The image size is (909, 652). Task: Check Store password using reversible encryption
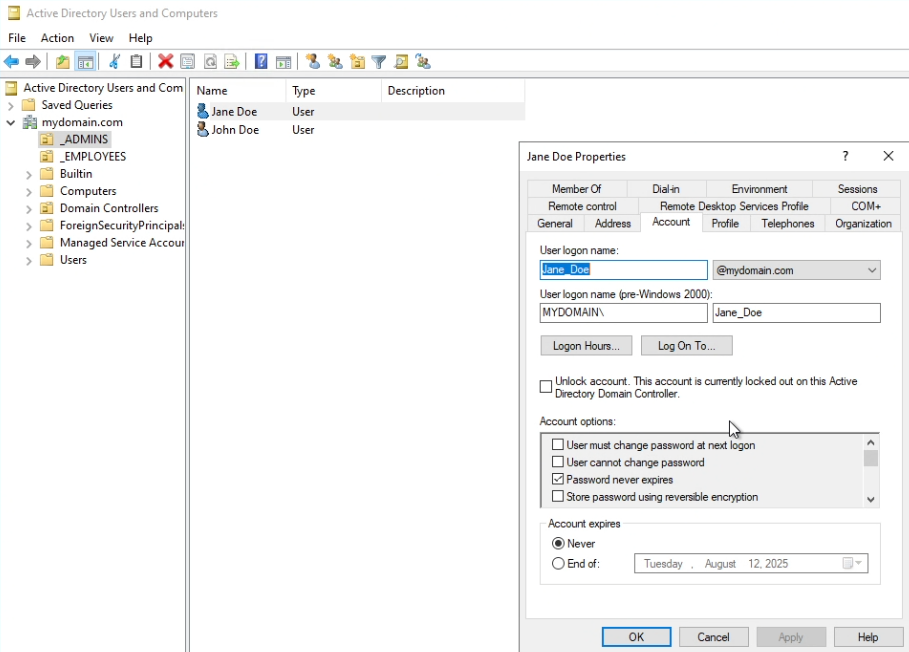pyautogui.click(x=558, y=497)
